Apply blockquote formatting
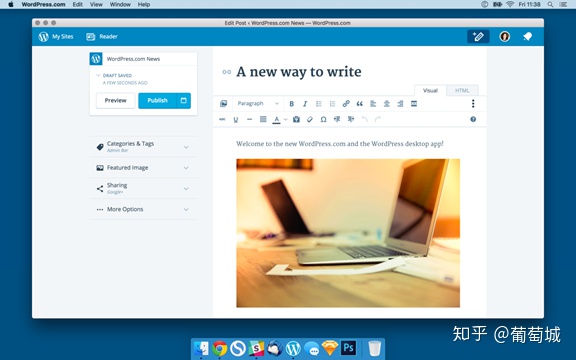The height and width of the screenshot is (360, 576). pyautogui.click(x=359, y=104)
